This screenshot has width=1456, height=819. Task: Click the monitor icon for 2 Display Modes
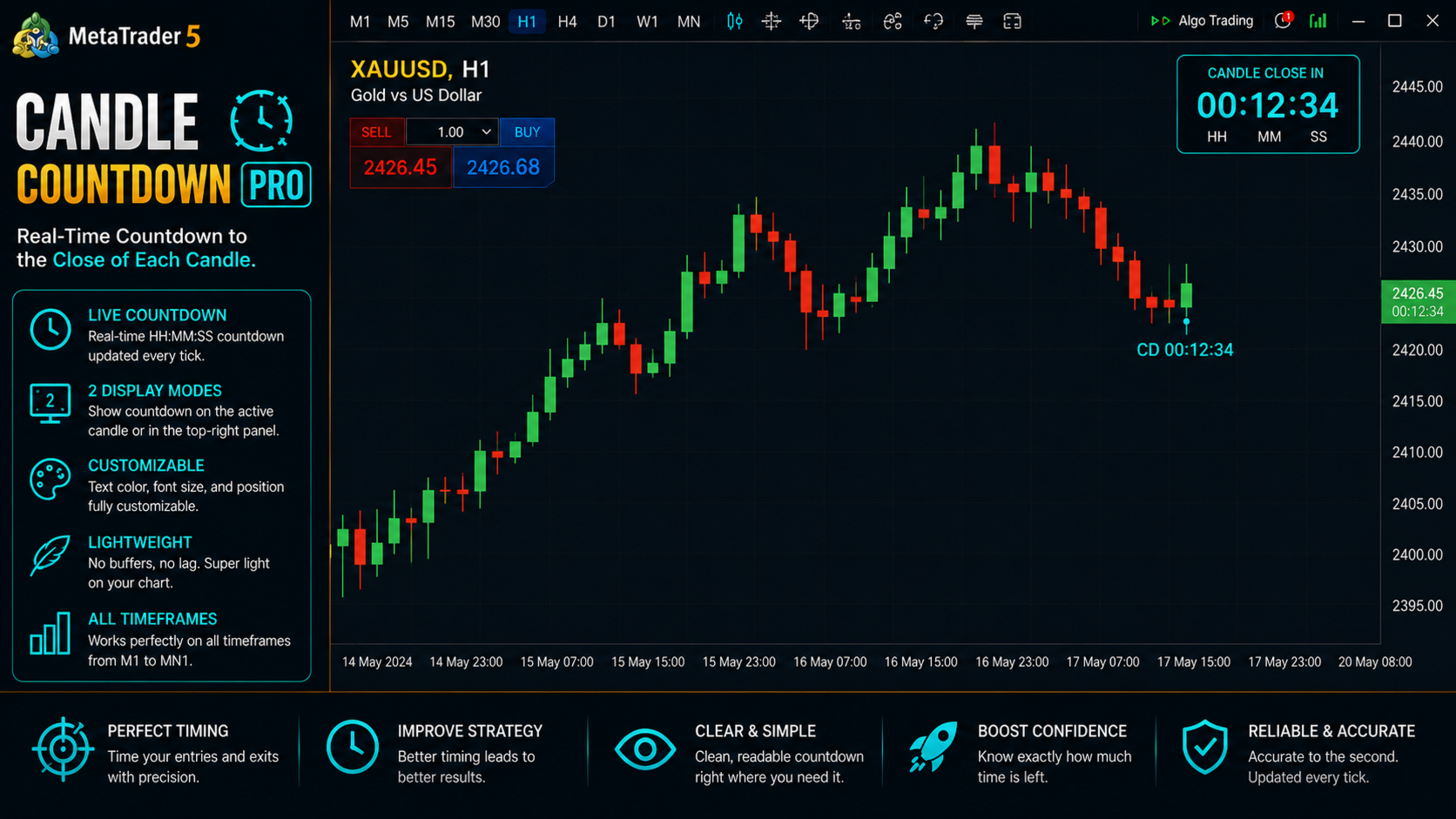click(x=51, y=403)
